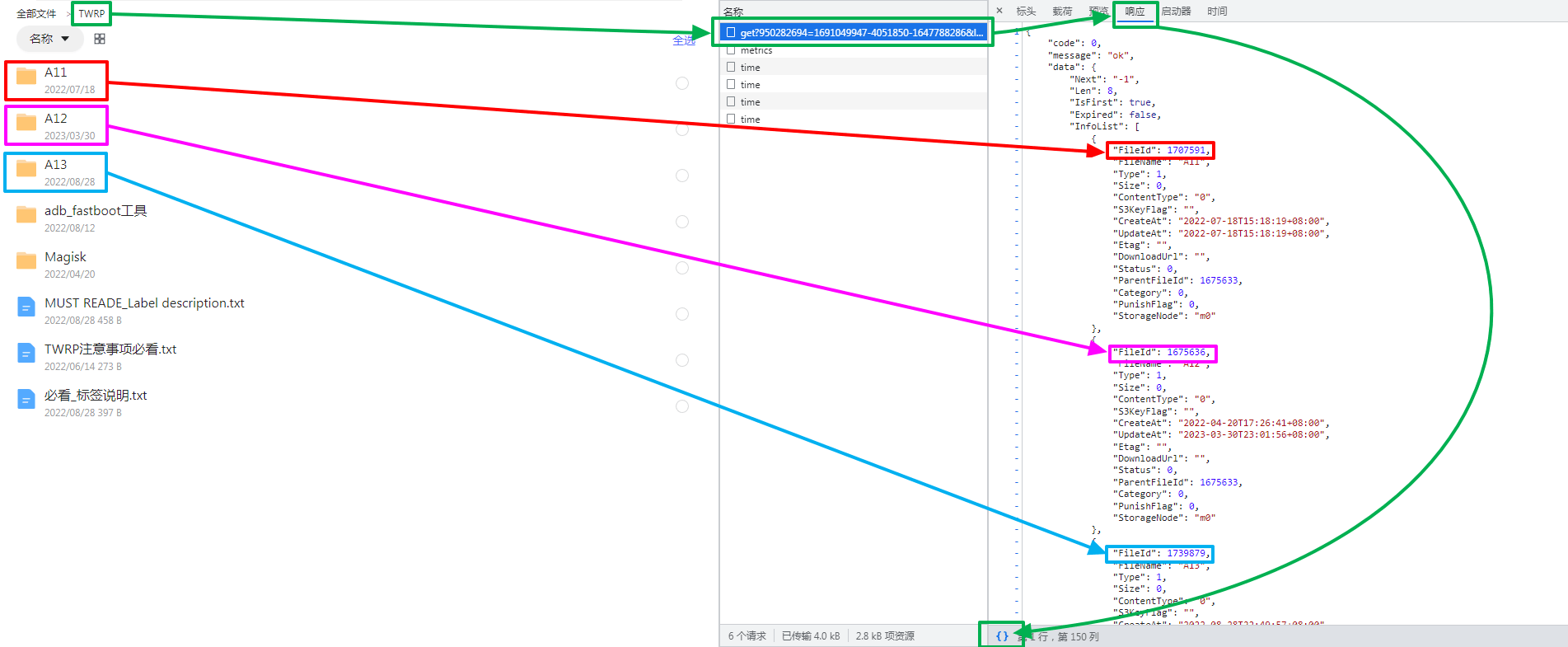Image resolution: width=1568 pixels, height=647 pixels.
Task: Collapse the "data" JSON node in the gutter
Action: 1017,68
